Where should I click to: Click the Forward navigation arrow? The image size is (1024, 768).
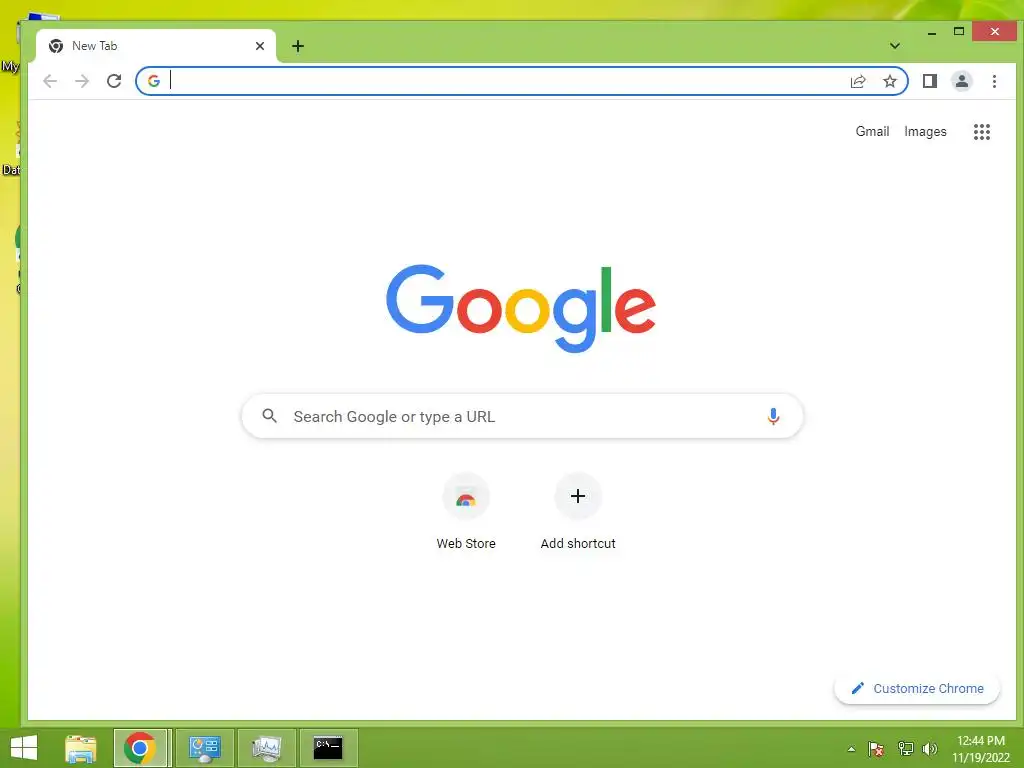point(82,81)
